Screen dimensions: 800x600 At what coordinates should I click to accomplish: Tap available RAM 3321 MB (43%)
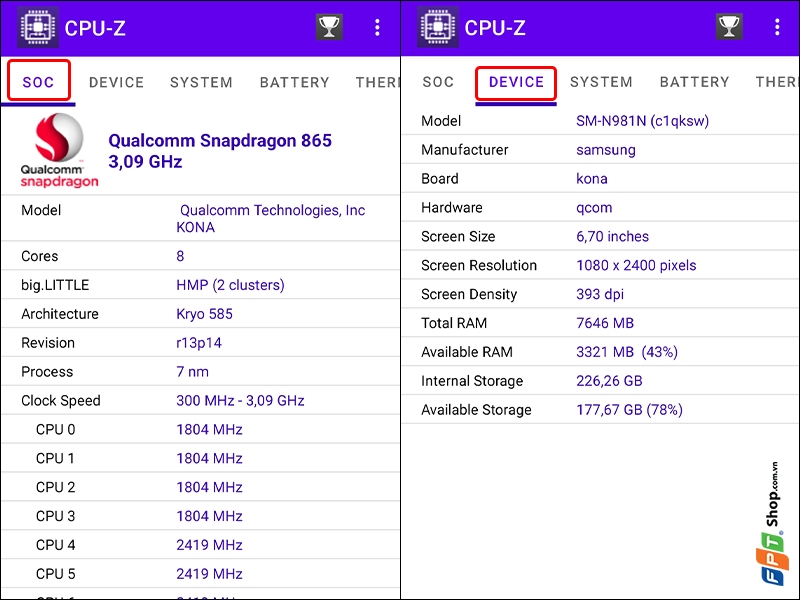coord(627,352)
